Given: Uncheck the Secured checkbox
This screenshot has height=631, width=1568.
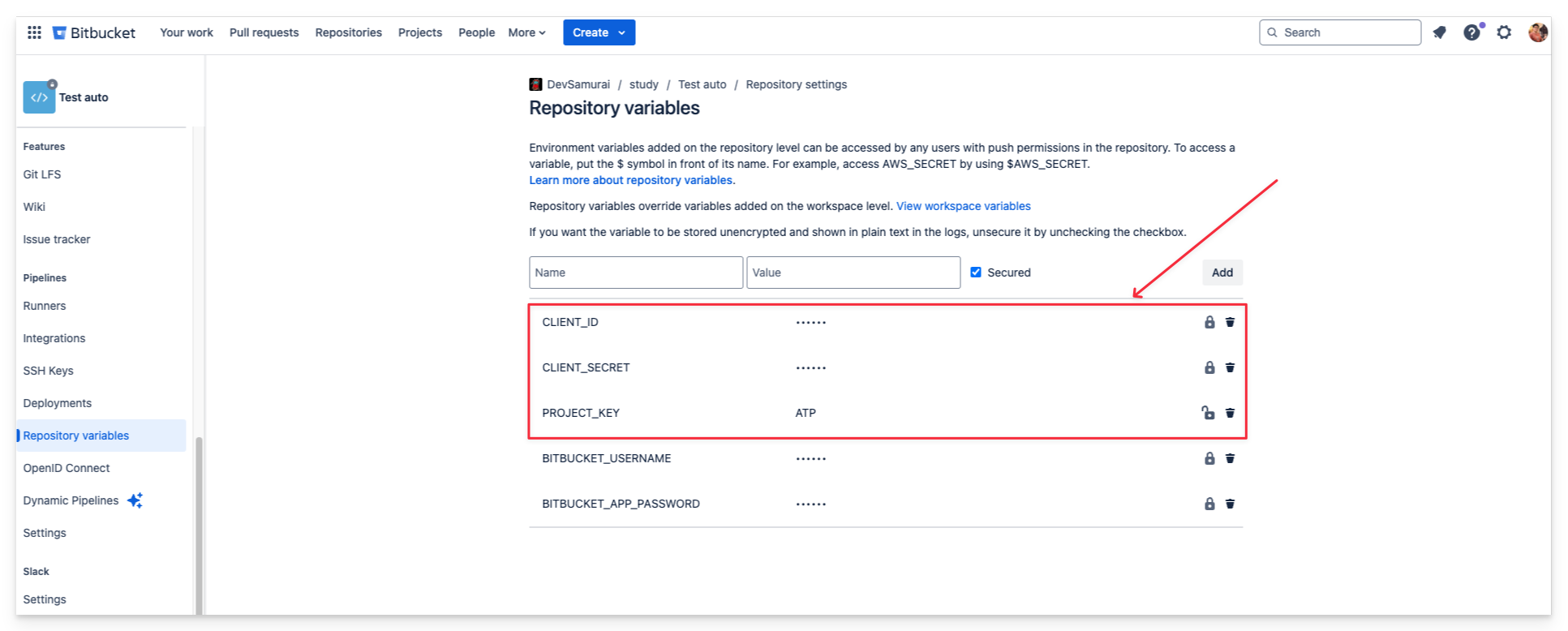Looking at the screenshot, I should (976, 273).
